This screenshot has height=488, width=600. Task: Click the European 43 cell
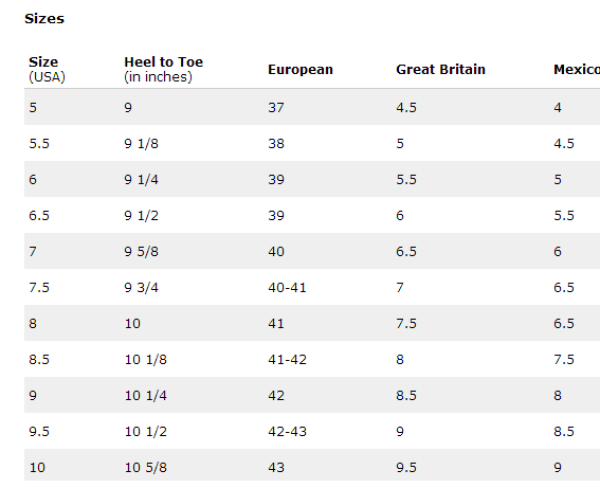click(x=276, y=467)
